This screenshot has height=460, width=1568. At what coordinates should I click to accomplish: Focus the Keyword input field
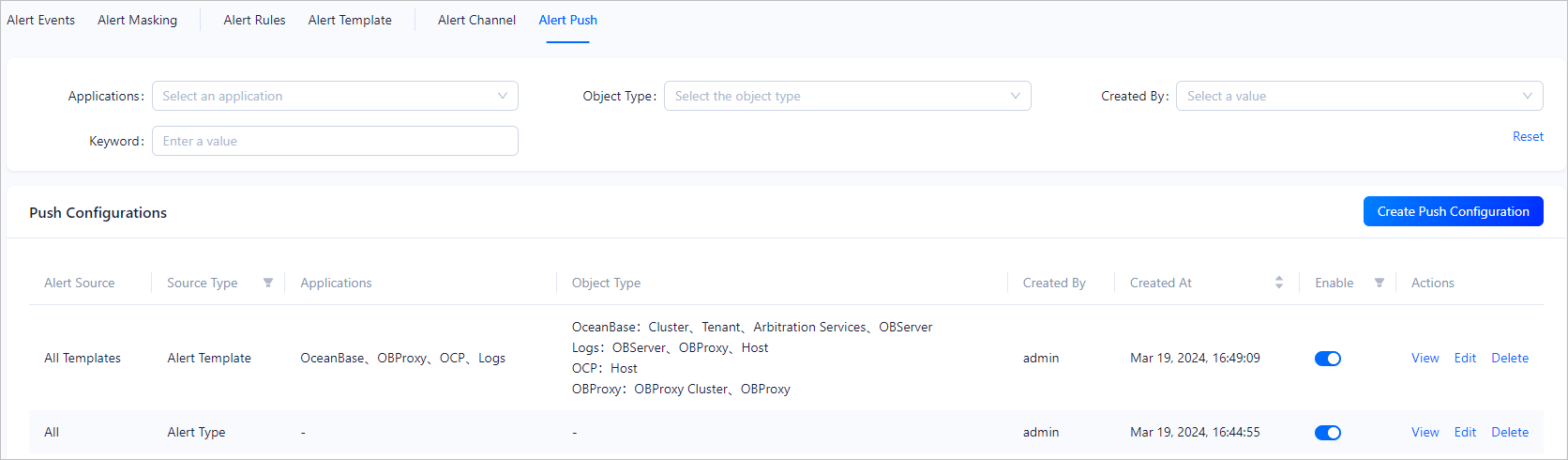[335, 141]
